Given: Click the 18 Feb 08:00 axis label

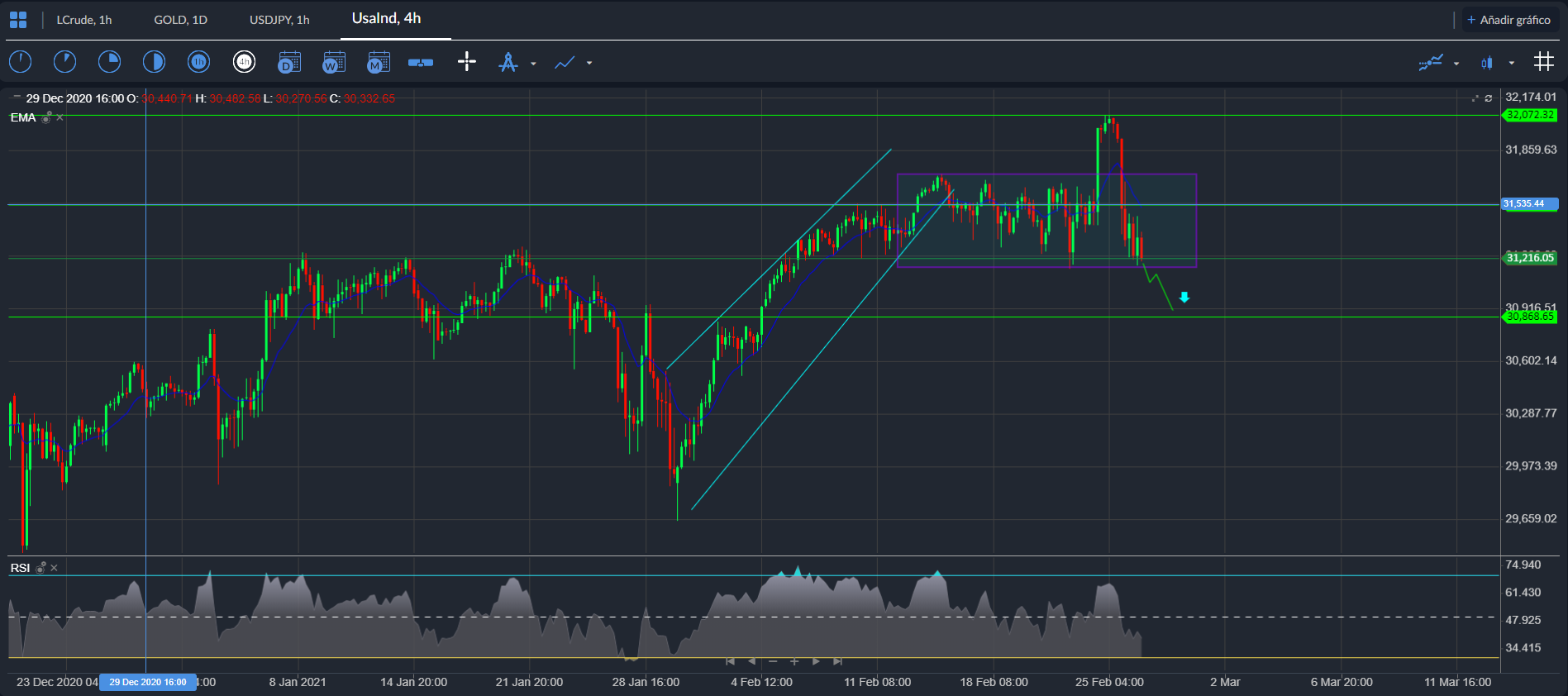Looking at the screenshot, I should pos(994,682).
